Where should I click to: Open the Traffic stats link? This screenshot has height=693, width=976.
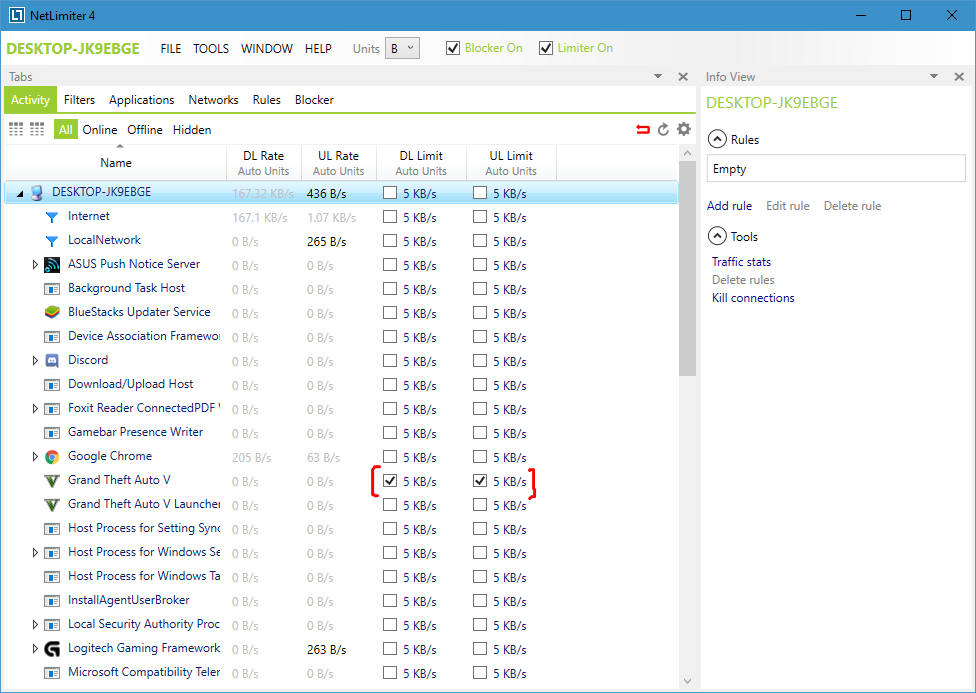[741, 262]
